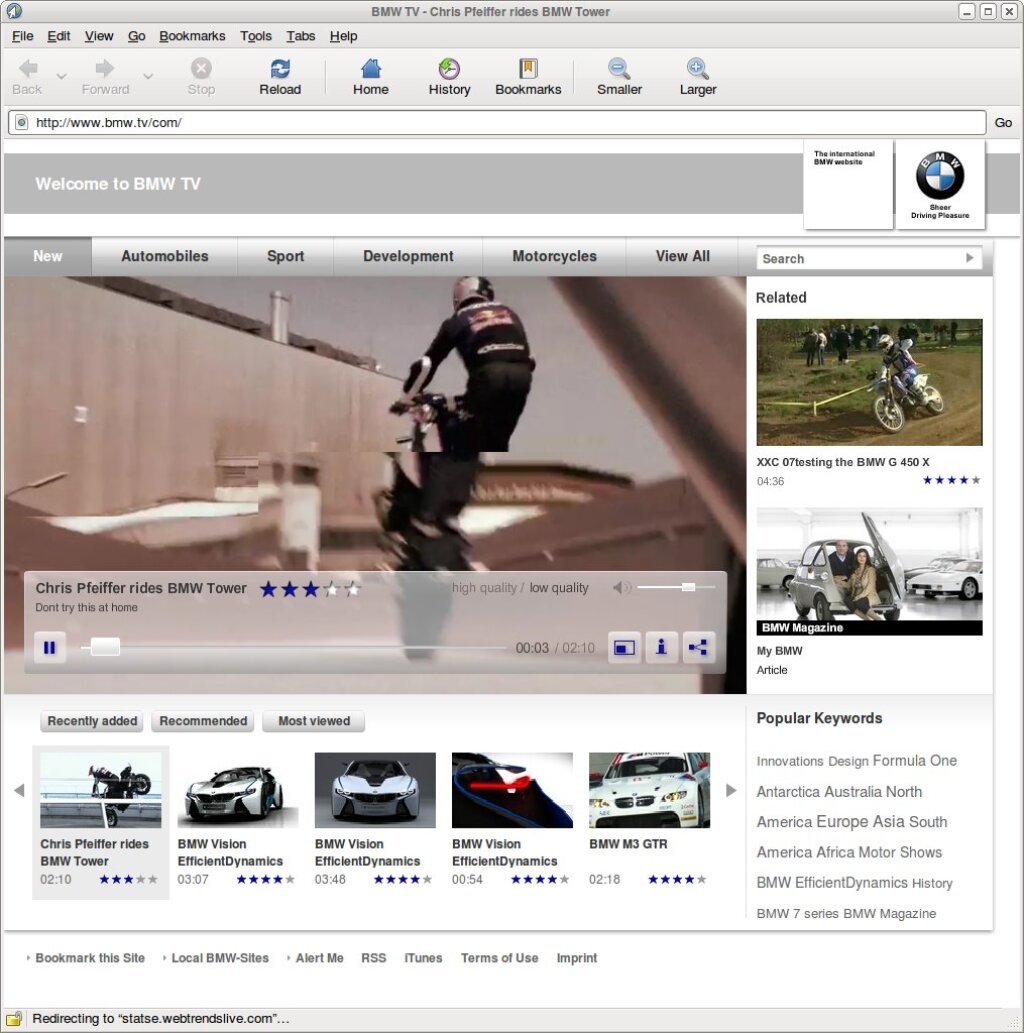Open browser History
The width and height of the screenshot is (1024, 1033).
[x=448, y=75]
